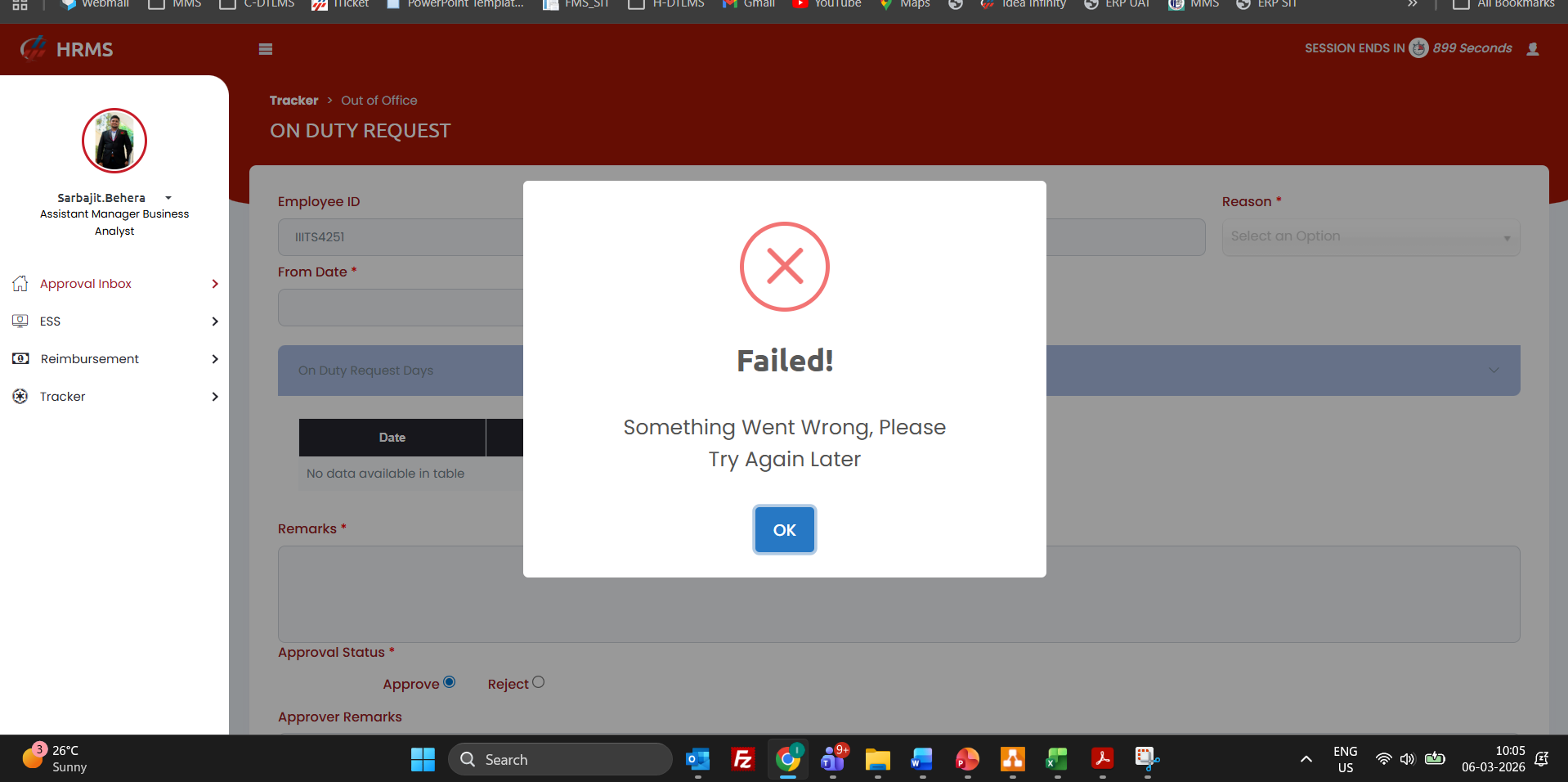
Task: Open the orange diagram app on the taskbar
Action: click(1012, 759)
